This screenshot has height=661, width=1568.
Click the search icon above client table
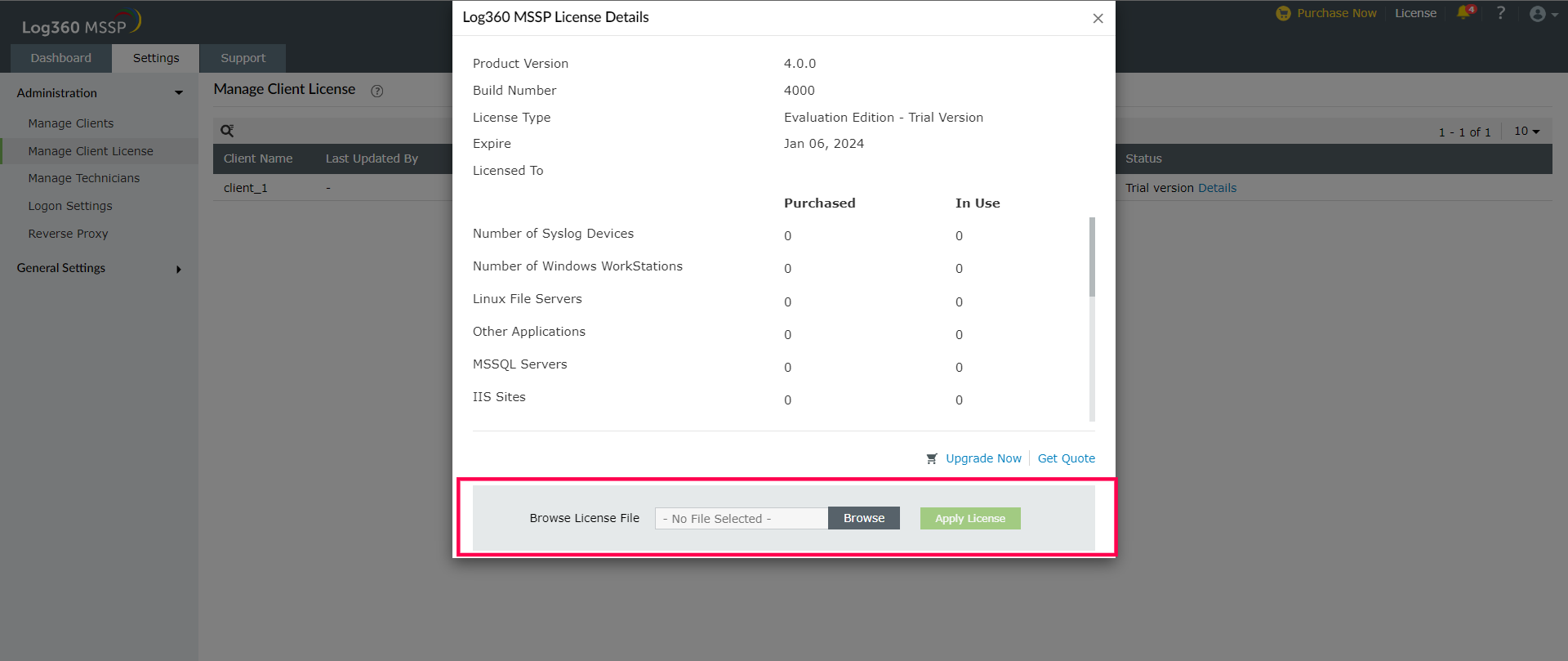[227, 131]
